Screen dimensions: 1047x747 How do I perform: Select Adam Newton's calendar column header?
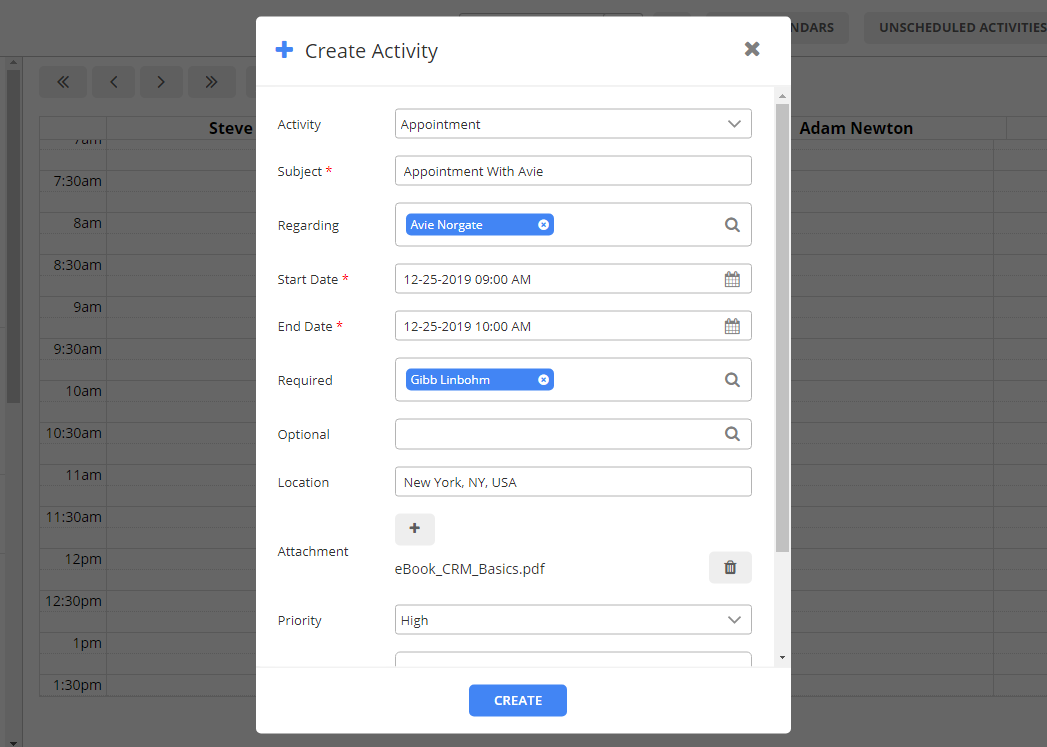click(x=856, y=128)
